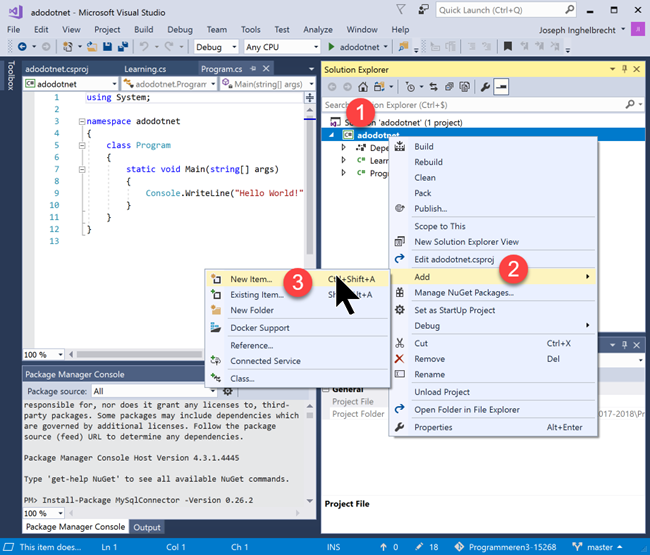Click the Collapse All icon in Solution Explorer
The height and width of the screenshot is (555, 650).
449,87
